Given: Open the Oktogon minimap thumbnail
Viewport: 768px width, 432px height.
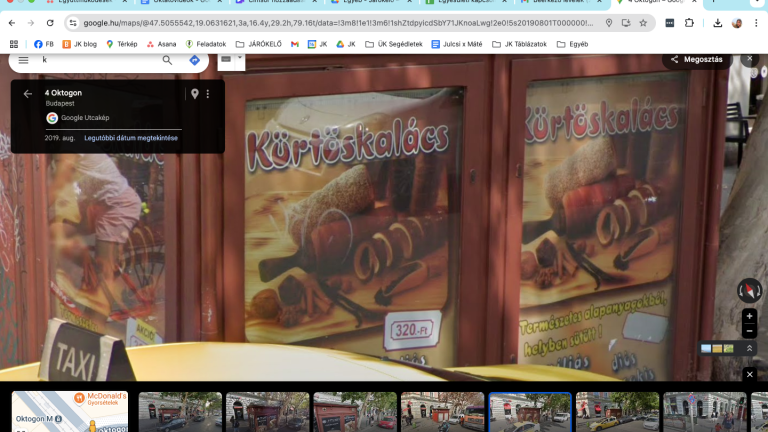Looking at the screenshot, I should [70, 411].
